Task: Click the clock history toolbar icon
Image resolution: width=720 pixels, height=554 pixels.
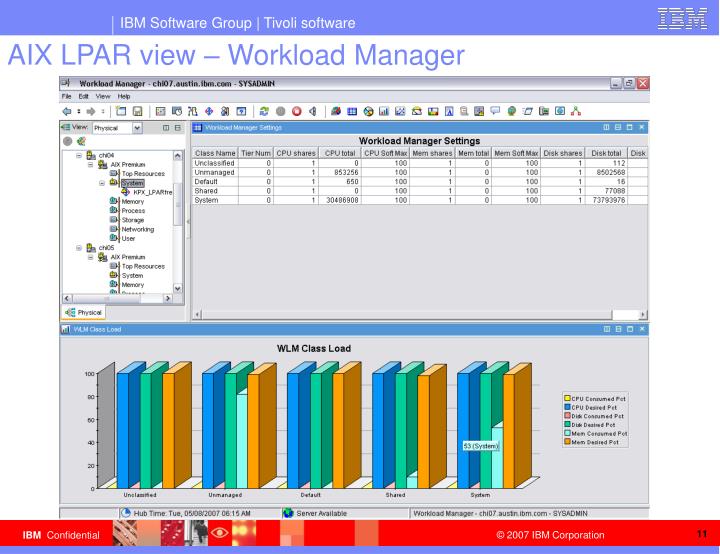Action: point(177,111)
